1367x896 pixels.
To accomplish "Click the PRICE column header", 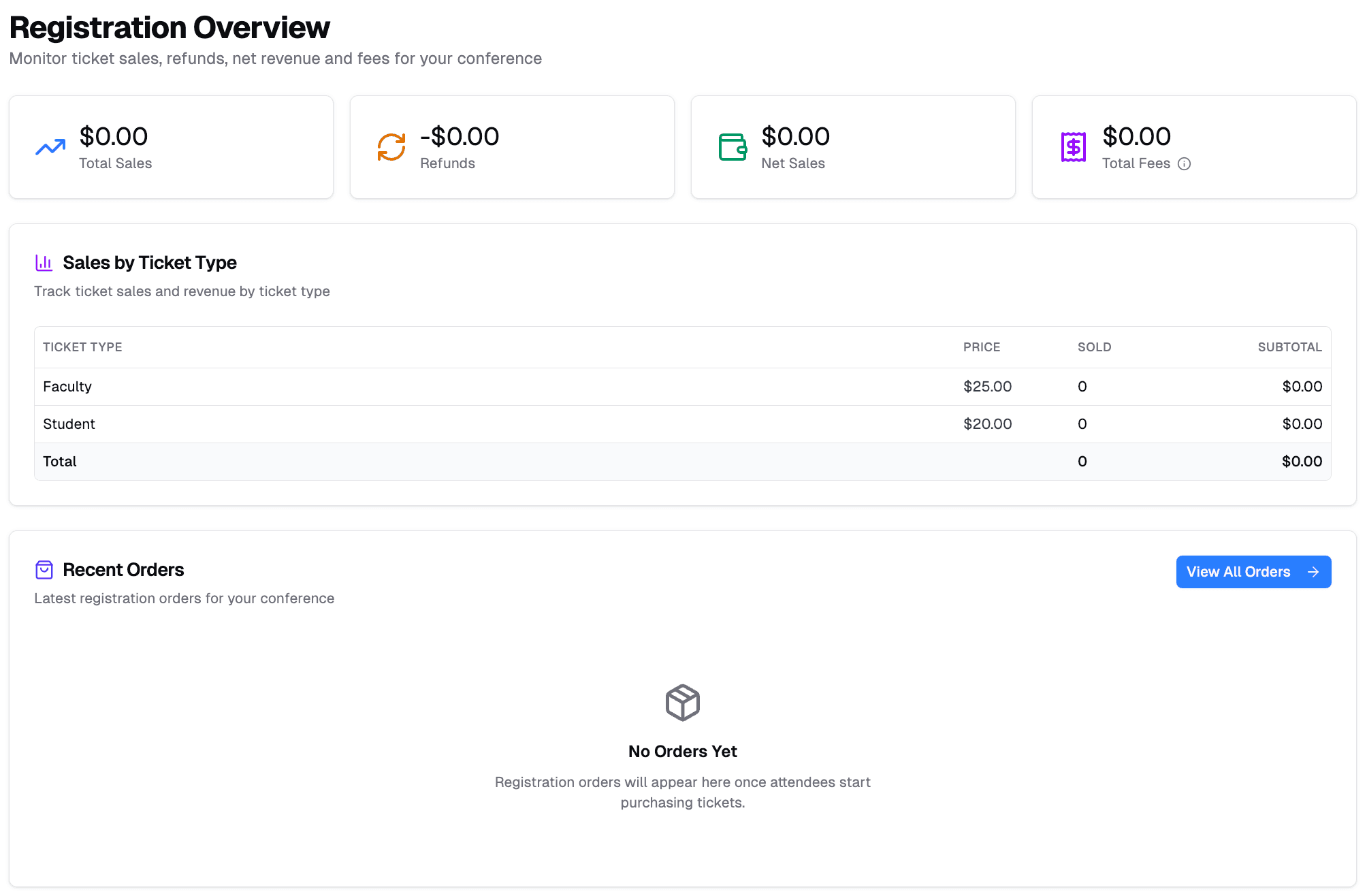I will click(x=982, y=347).
